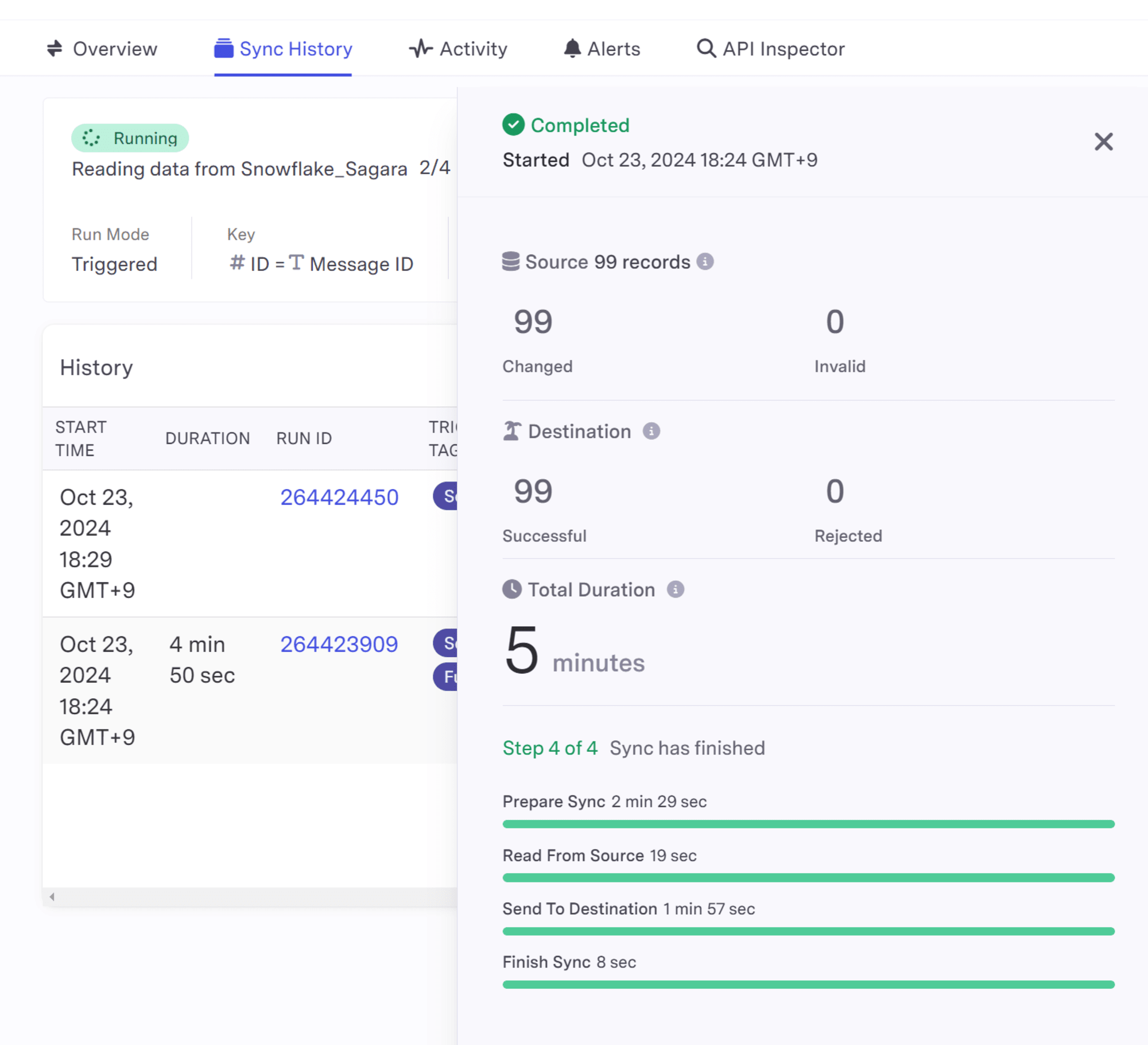Screen dimensions: 1148x1045
Task: Click the Changed count 99
Action: click(533, 321)
